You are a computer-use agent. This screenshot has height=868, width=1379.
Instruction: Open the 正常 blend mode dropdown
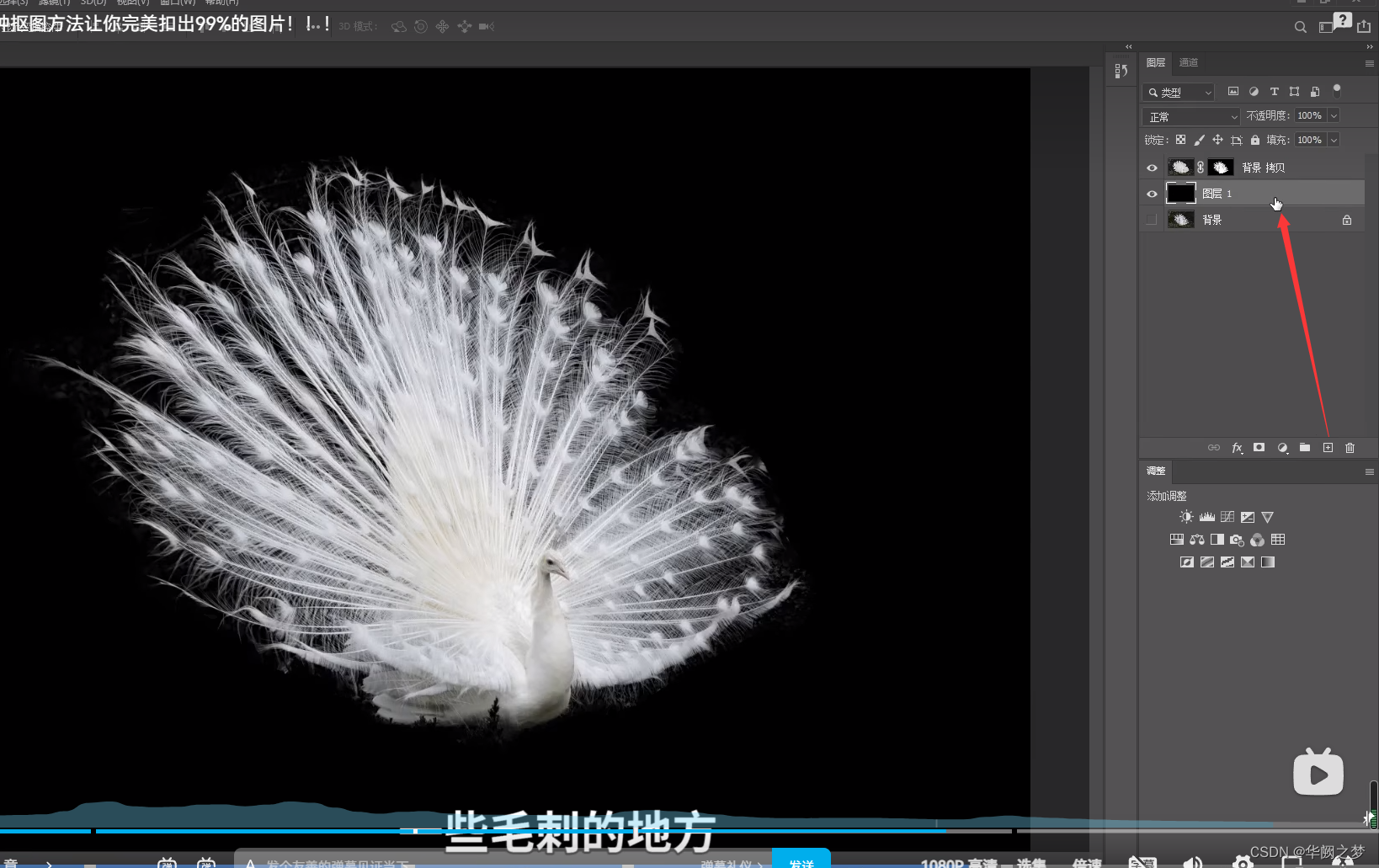[1191, 116]
